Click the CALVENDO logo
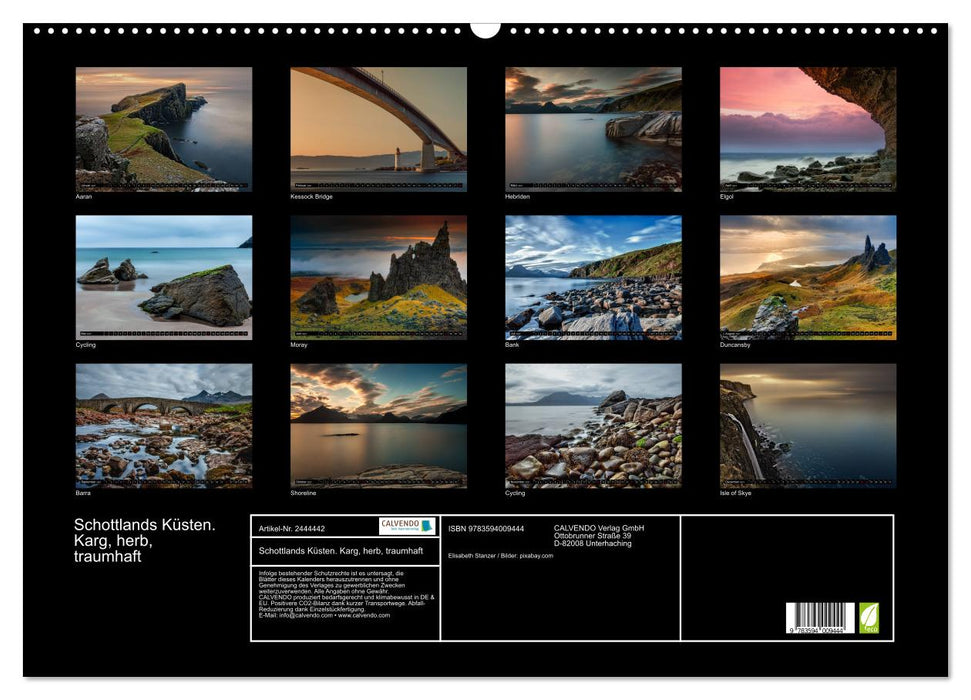971x700 pixels. pyautogui.click(x=407, y=526)
